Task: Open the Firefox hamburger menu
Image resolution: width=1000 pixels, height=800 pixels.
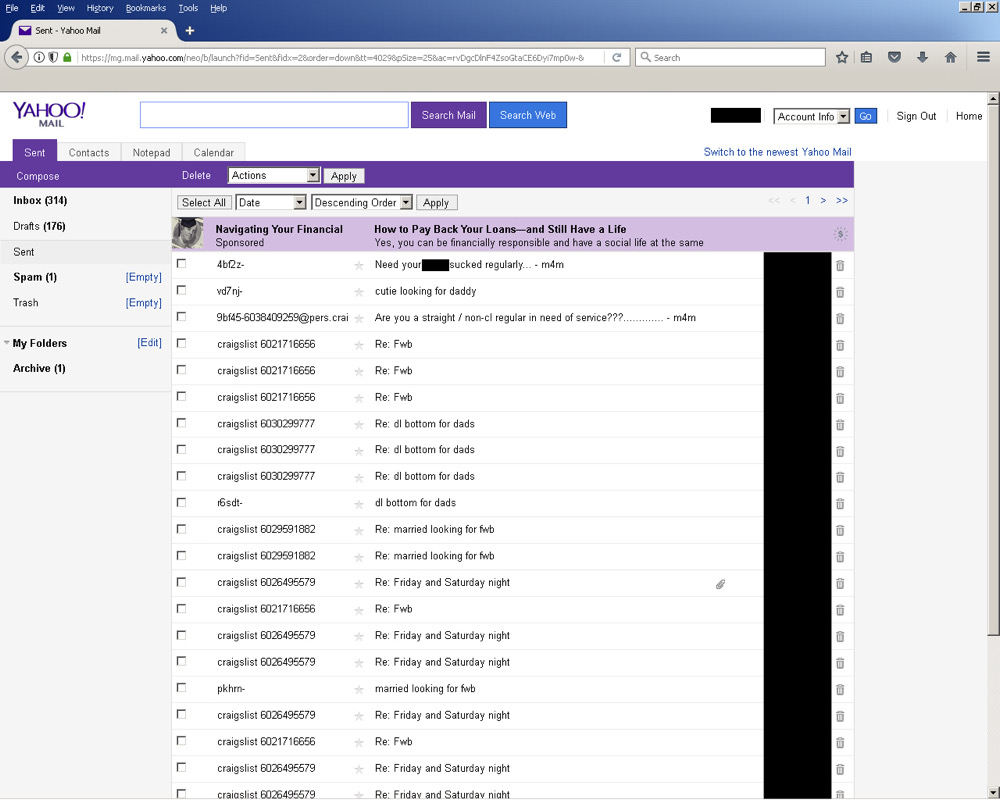Action: [983, 57]
